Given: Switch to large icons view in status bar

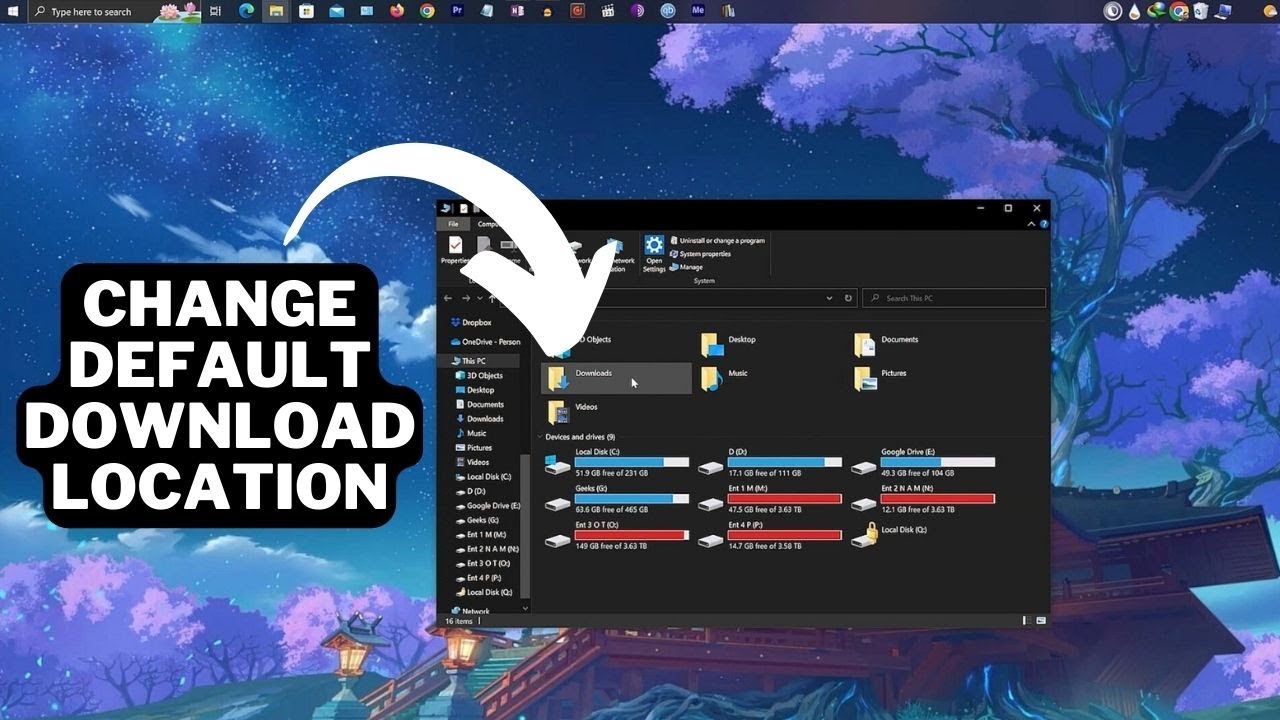Looking at the screenshot, I should [x=1041, y=621].
